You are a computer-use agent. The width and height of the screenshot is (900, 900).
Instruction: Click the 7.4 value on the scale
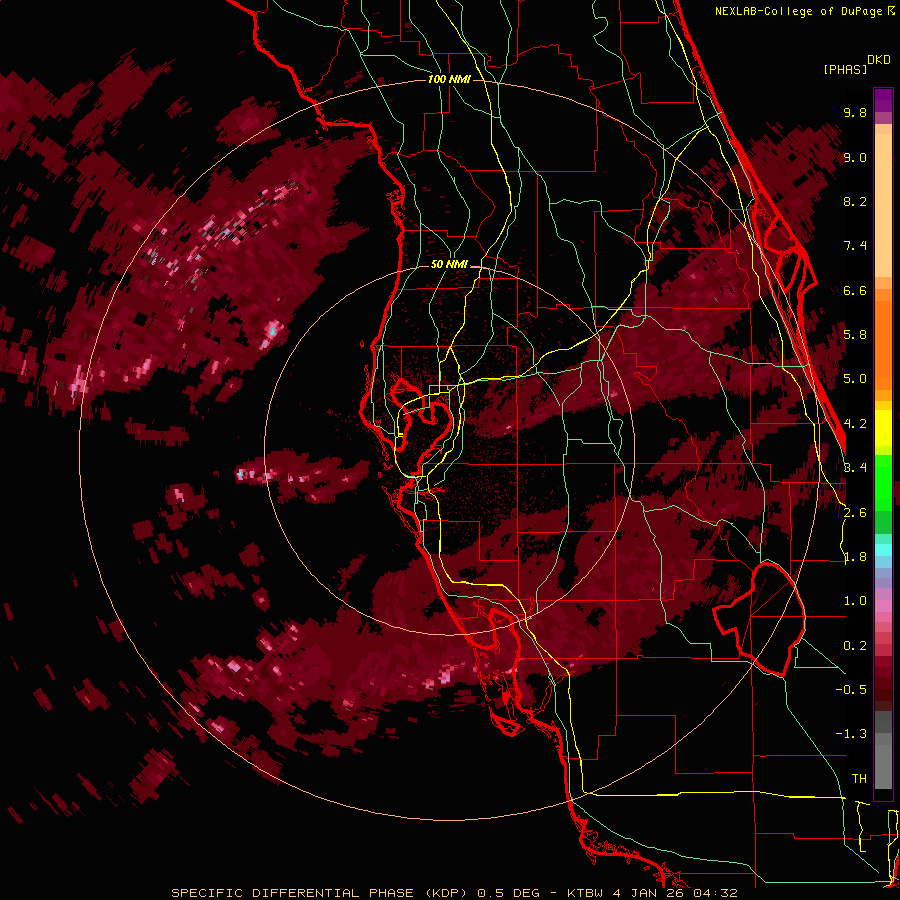point(855,246)
